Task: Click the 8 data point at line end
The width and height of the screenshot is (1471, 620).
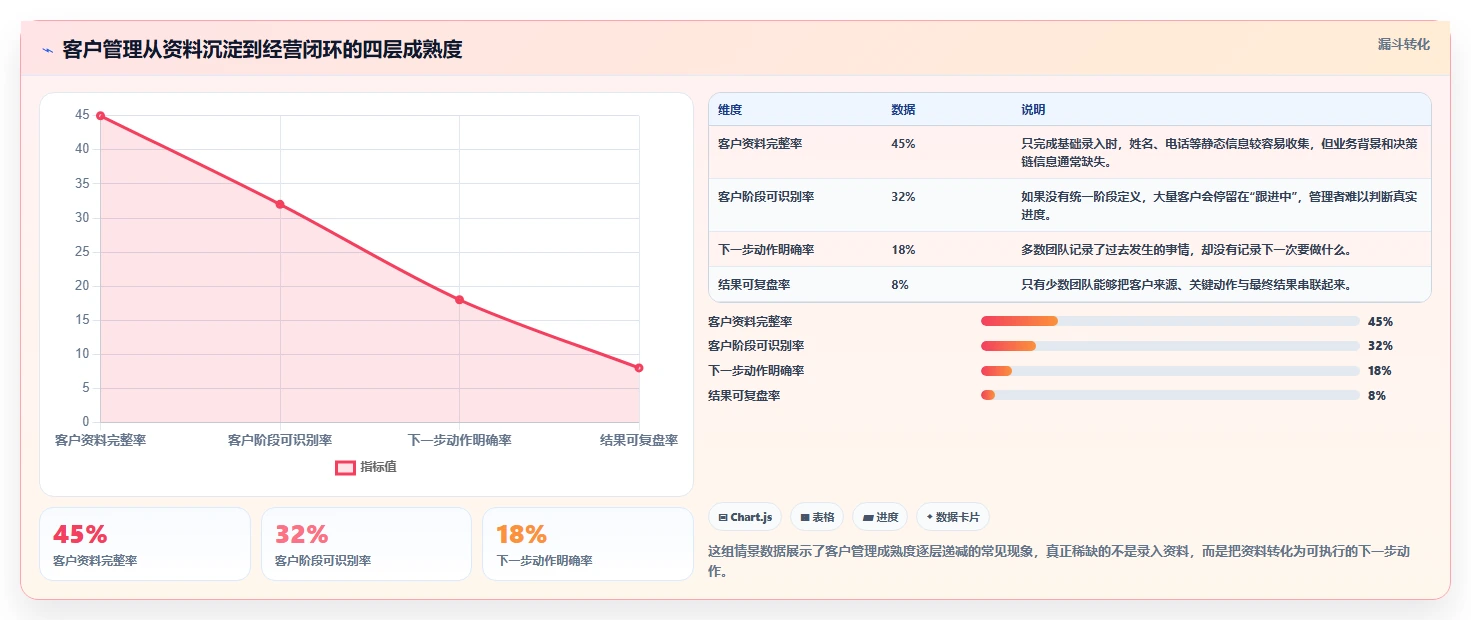Action: click(639, 368)
